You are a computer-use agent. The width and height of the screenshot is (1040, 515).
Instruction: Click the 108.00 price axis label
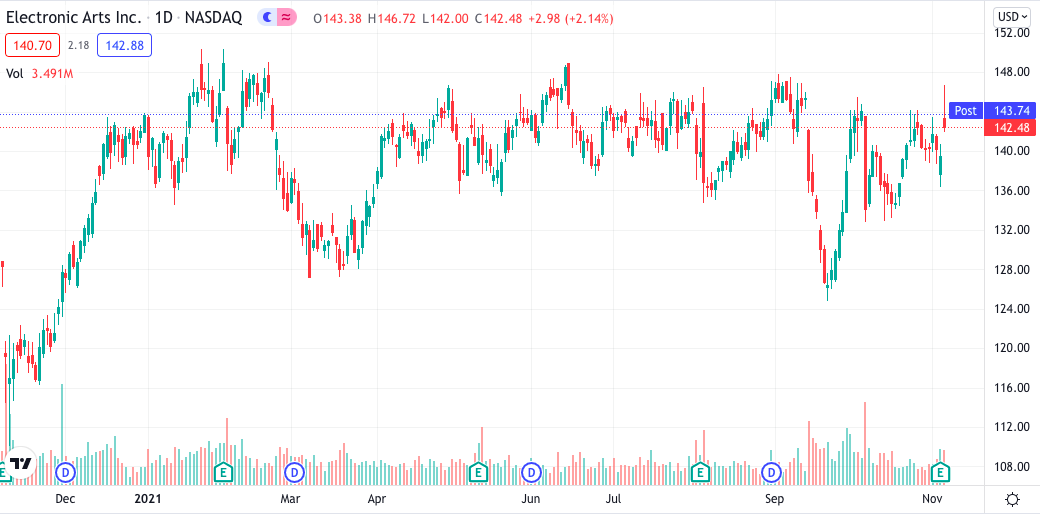pos(1013,467)
